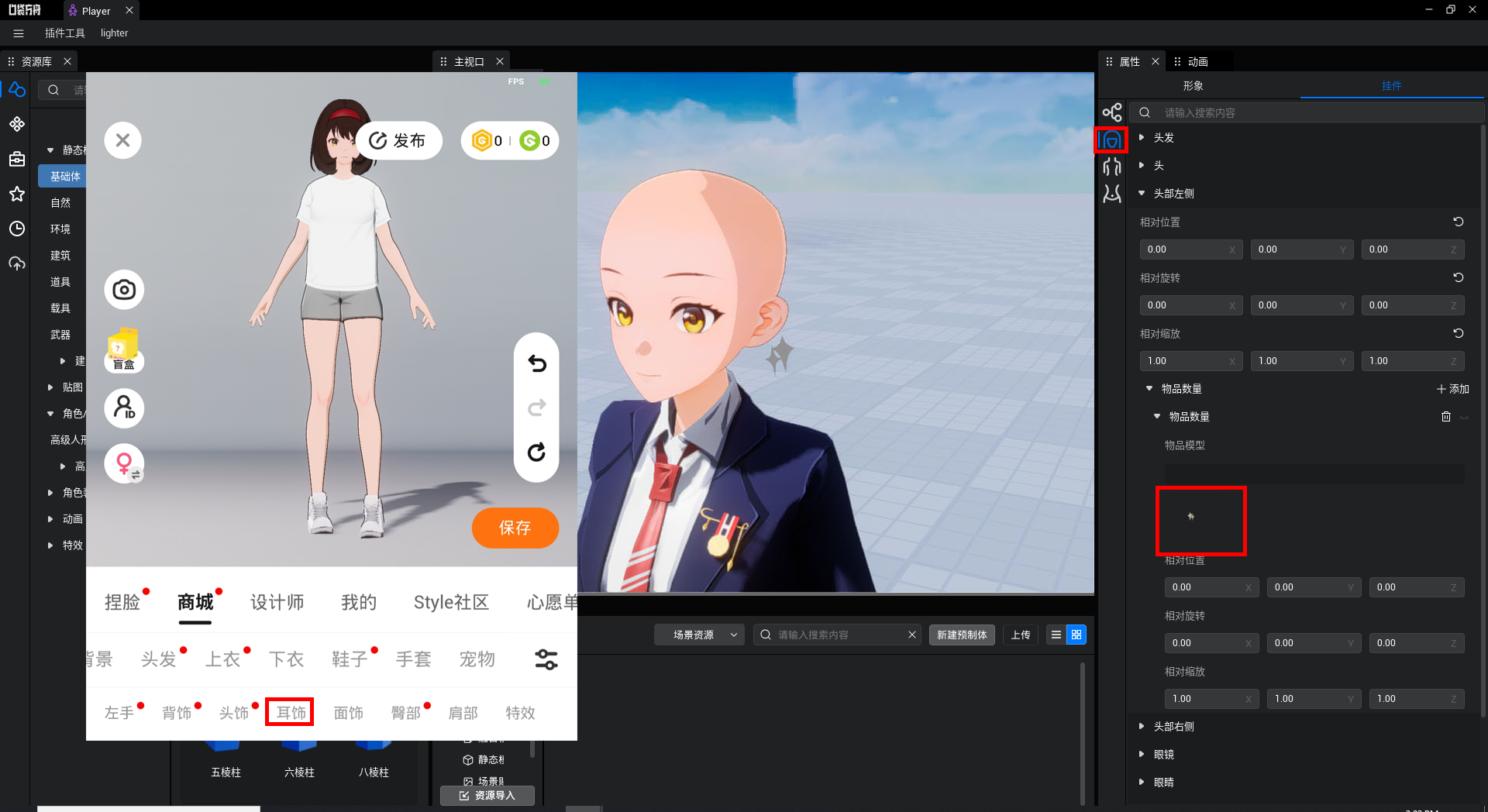Select the shapes icon in resource sidebar

pos(17,90)
